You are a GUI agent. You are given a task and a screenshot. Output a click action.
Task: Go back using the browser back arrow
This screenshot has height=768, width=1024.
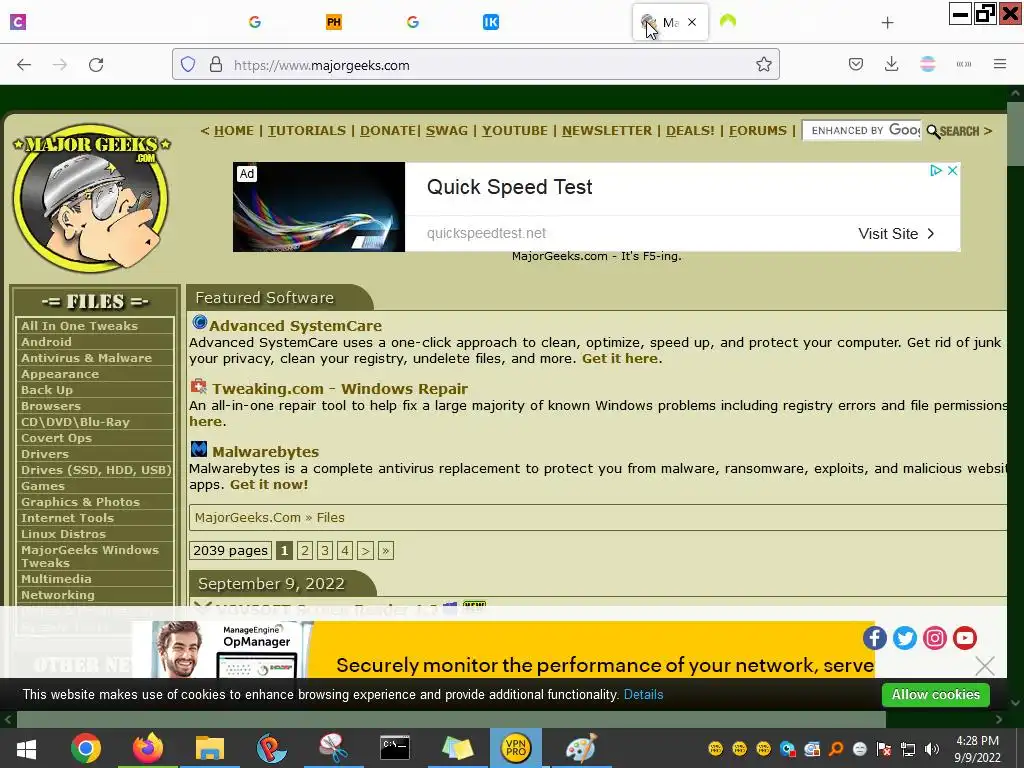point(24,65)
